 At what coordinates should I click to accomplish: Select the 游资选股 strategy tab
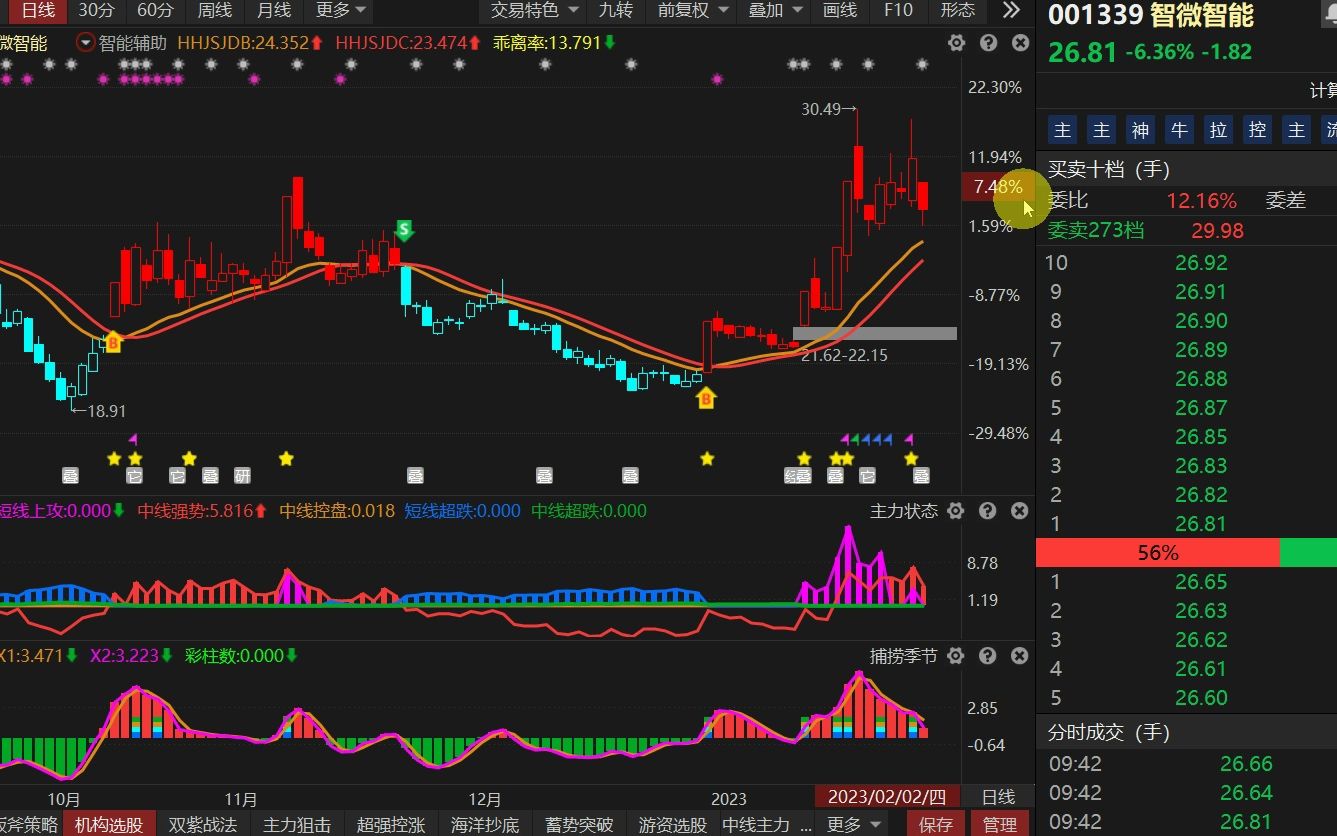tap(673, 825)
